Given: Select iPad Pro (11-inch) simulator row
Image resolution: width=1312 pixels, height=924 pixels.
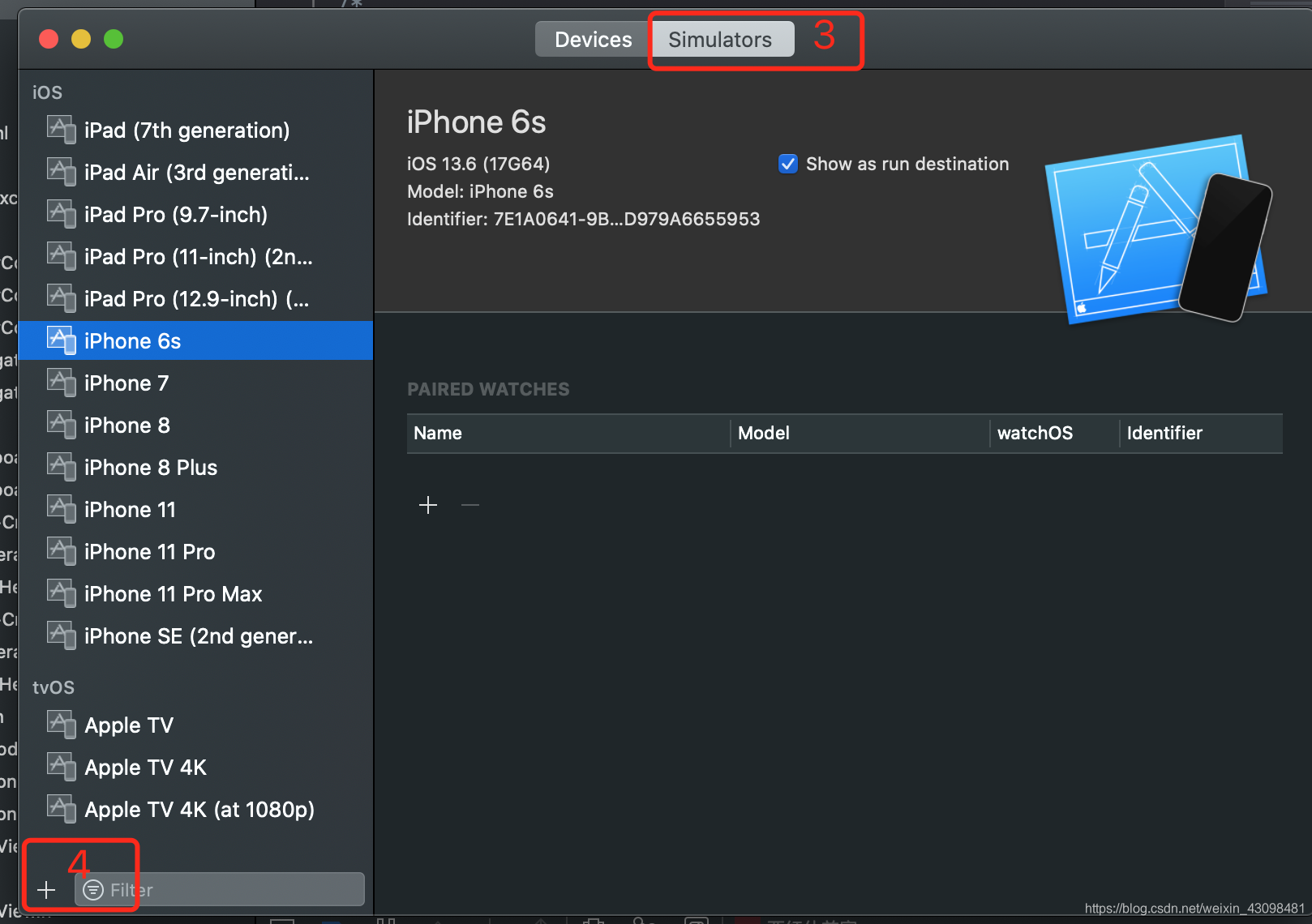Looking at the screenshot, I should pyautogui.click(x=195, y=256).
